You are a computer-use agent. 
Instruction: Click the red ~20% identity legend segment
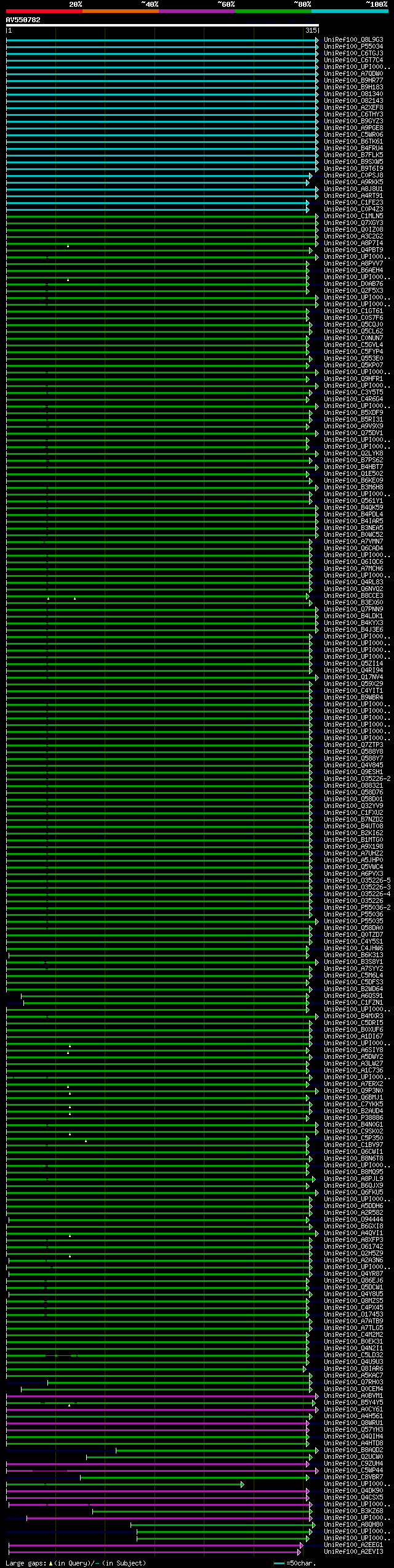point(44,11)
